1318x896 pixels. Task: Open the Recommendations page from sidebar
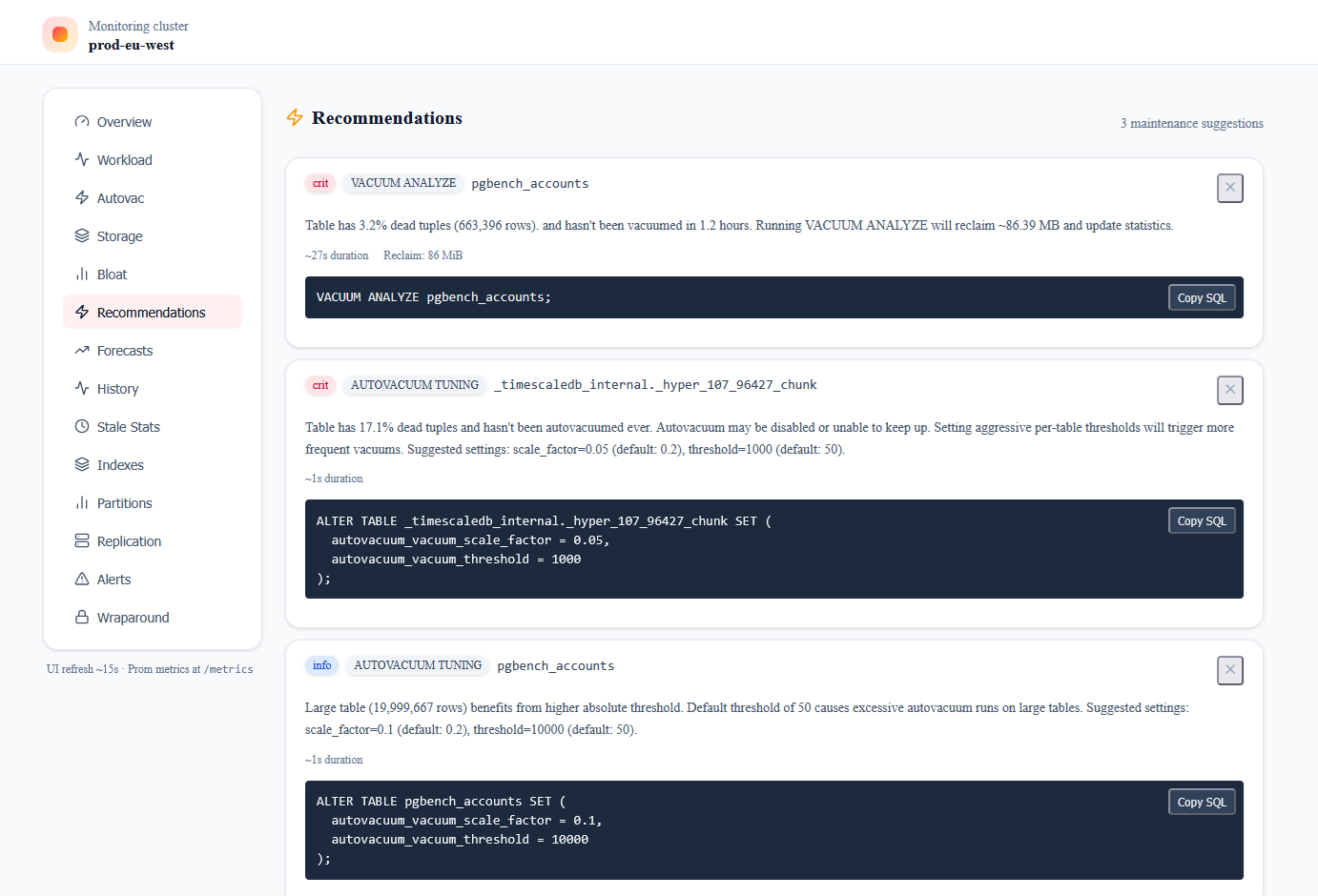click(150, 312)
